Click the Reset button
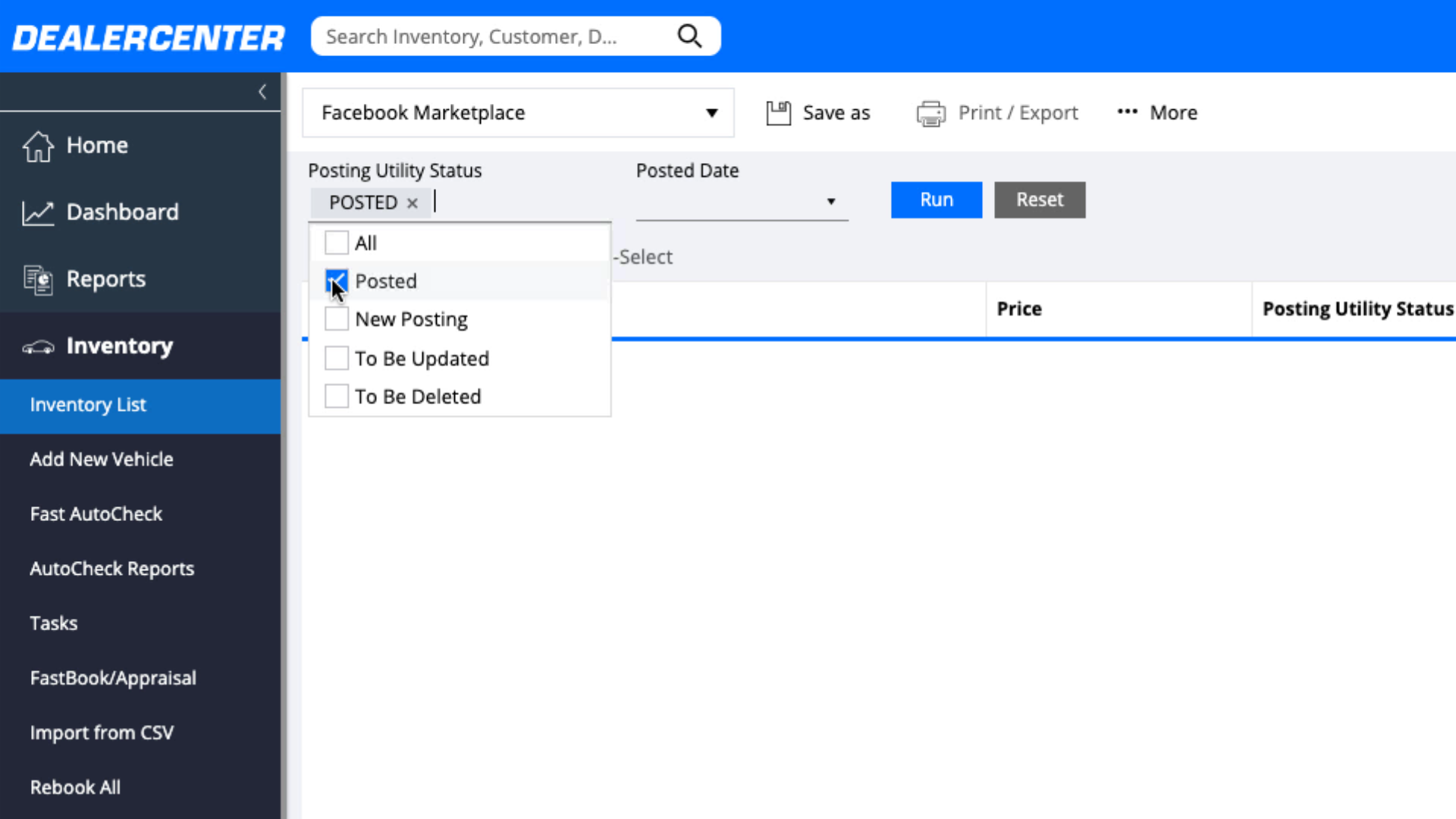This screenshot has width=1456, height=819. tap(1040, 200)
